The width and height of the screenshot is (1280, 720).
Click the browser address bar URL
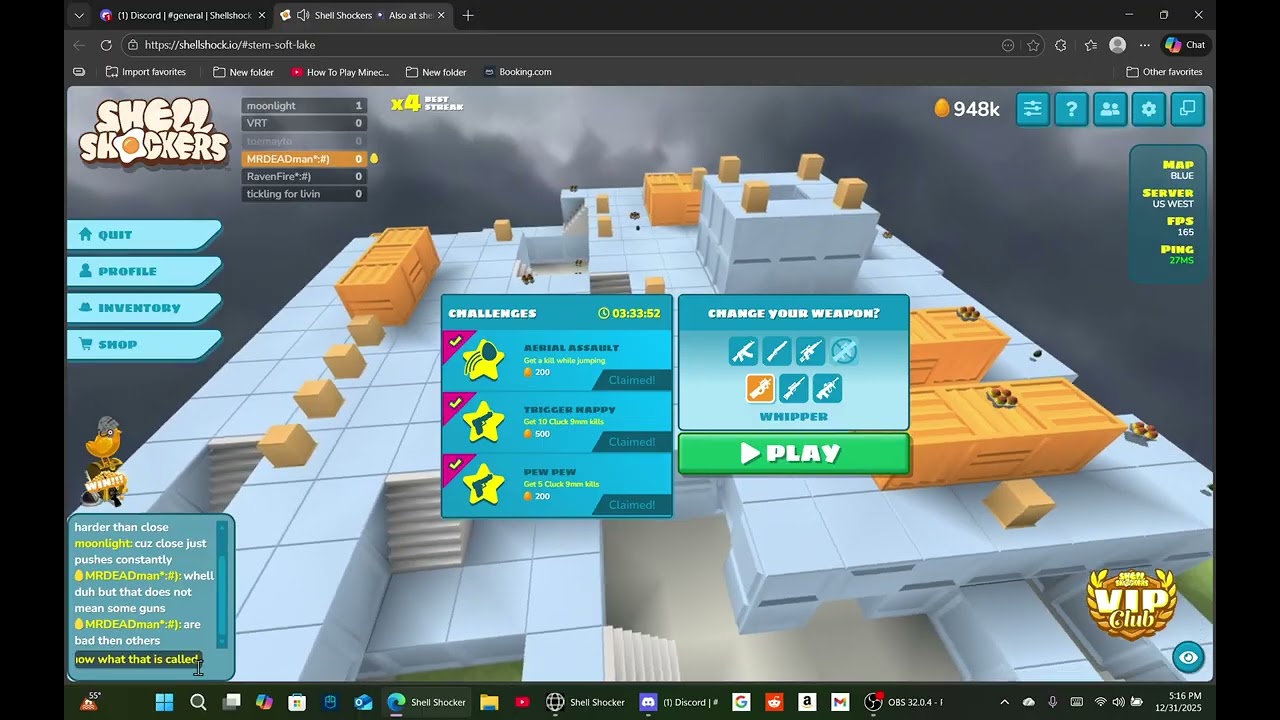tap(230, 45)
